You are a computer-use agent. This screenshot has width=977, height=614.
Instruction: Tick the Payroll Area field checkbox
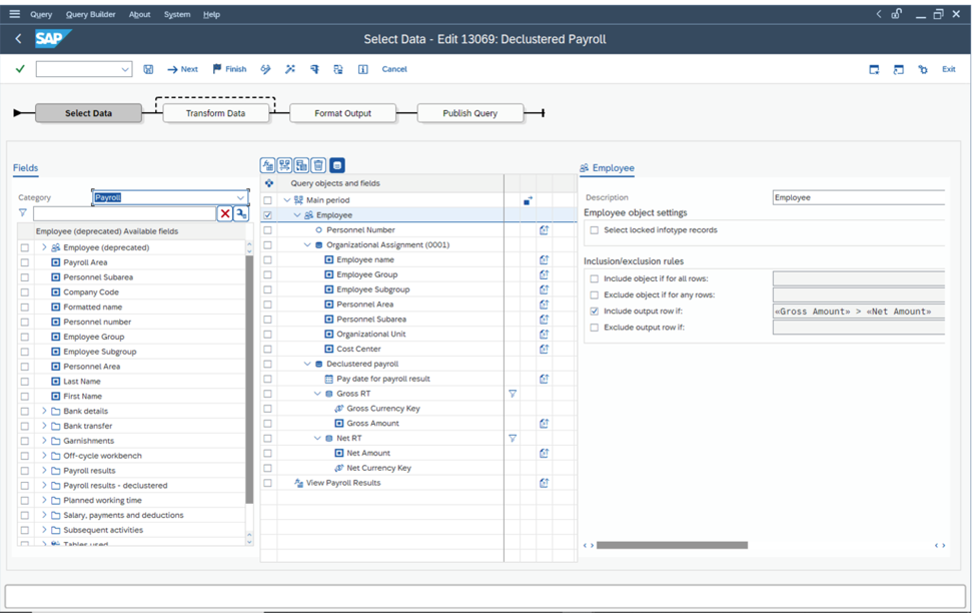(24, 262)
